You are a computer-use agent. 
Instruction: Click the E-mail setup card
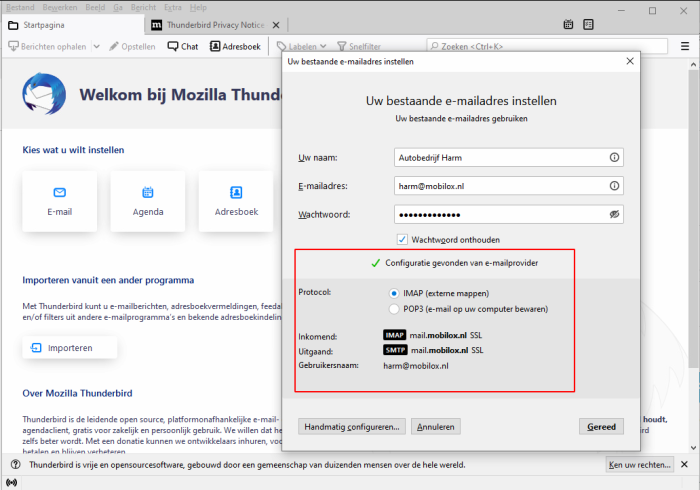pyautogui.click(x=60, y=201)
